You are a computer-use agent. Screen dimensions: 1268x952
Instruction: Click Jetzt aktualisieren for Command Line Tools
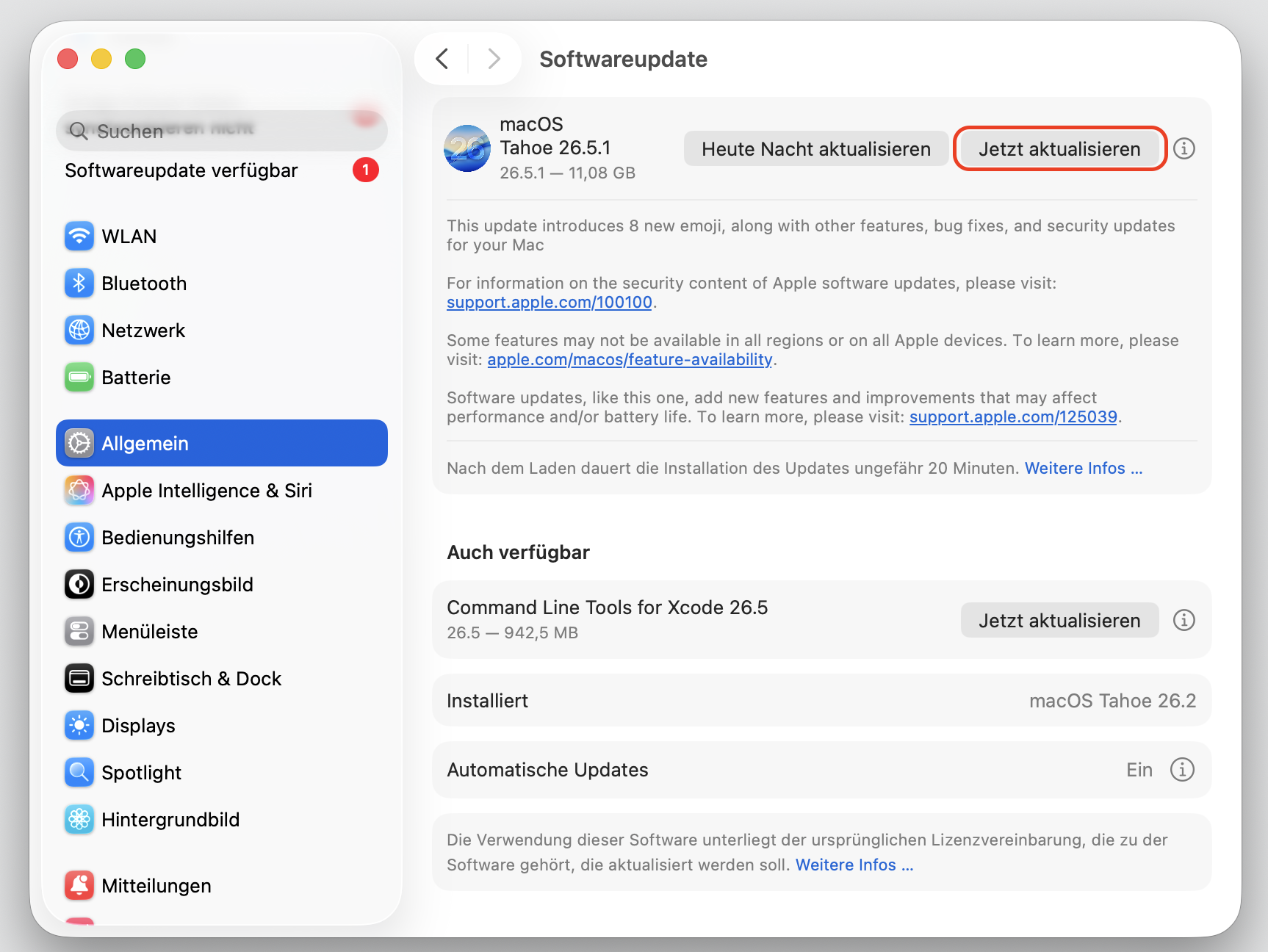tap(1059, 621)
